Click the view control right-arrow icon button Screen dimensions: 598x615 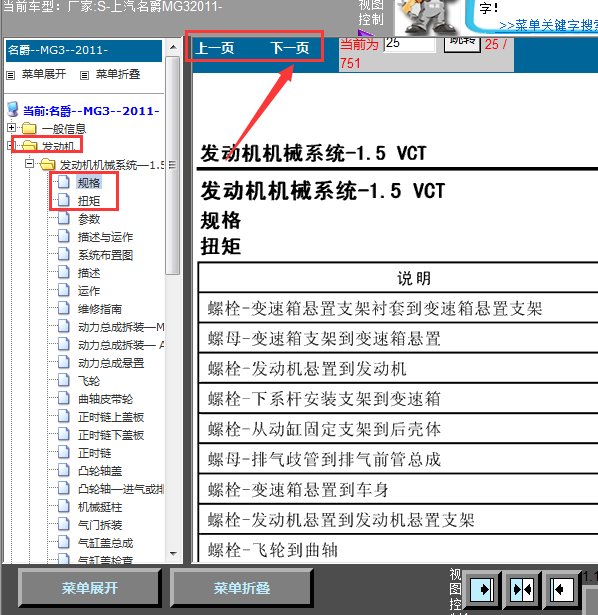(482, 590)
